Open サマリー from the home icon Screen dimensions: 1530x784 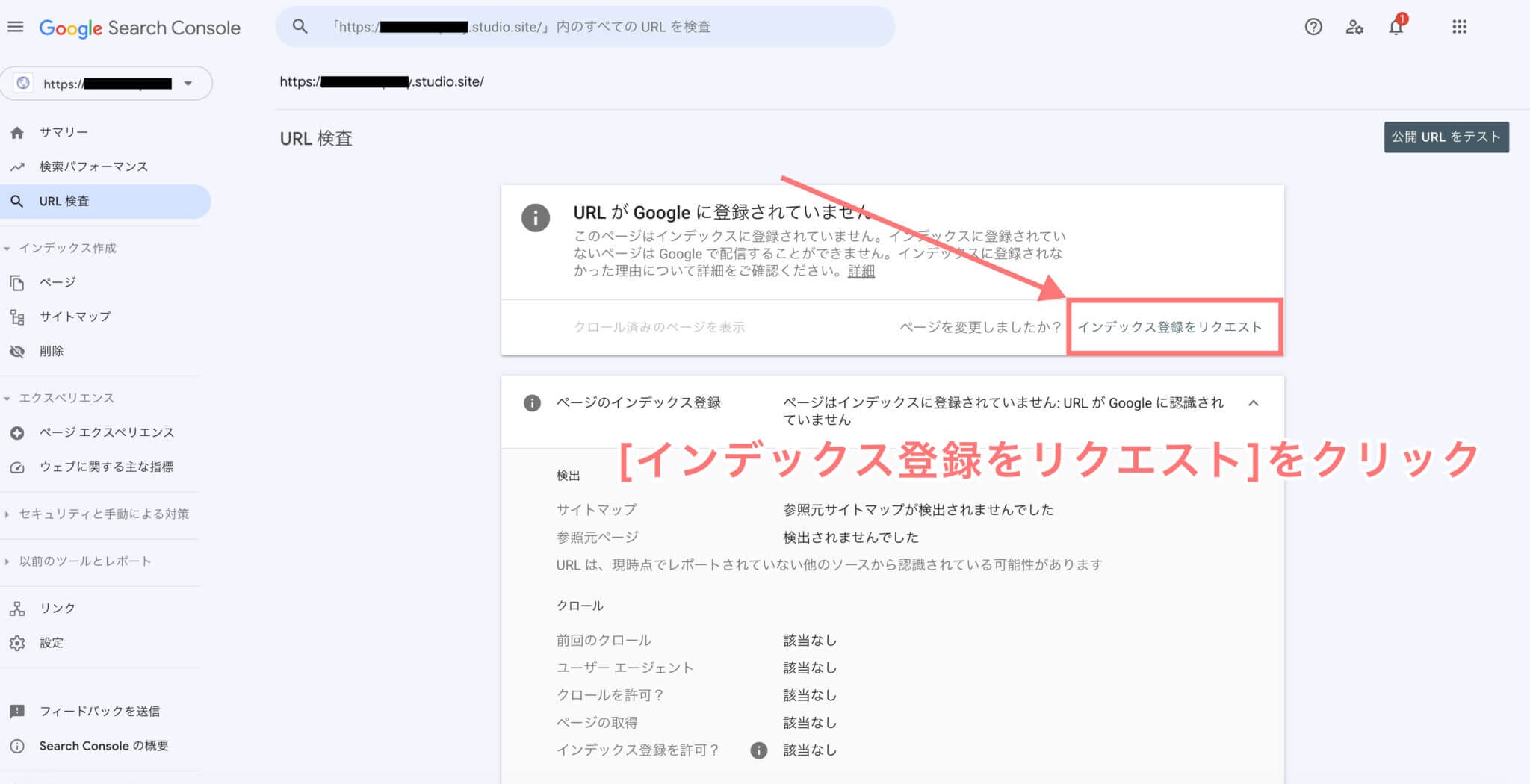click(x=18, y=133)
